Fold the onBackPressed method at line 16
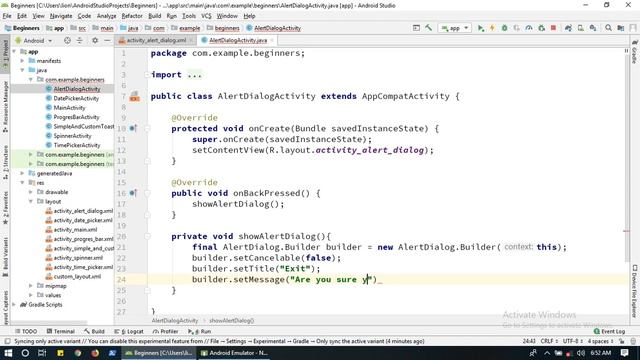Viewport: 640px width, 360px height. 147,193
